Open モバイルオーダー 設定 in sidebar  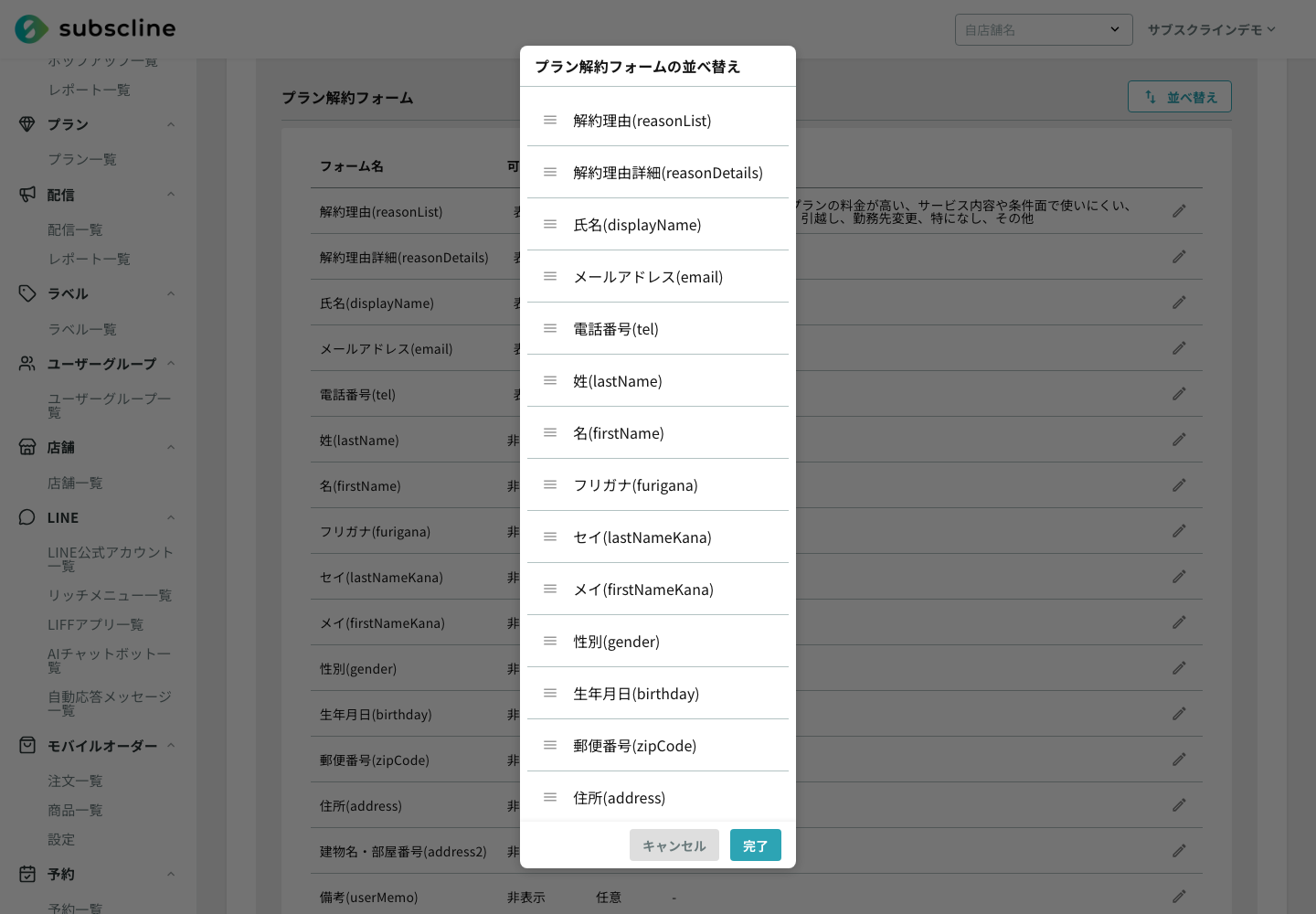coord(61,839)
